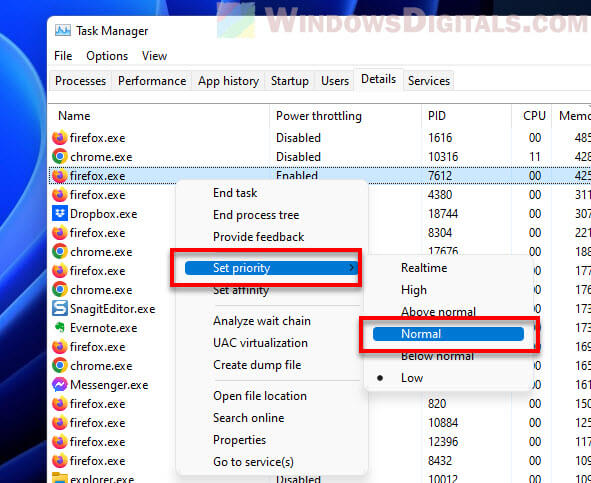Select Open file location

coord(260,396)
